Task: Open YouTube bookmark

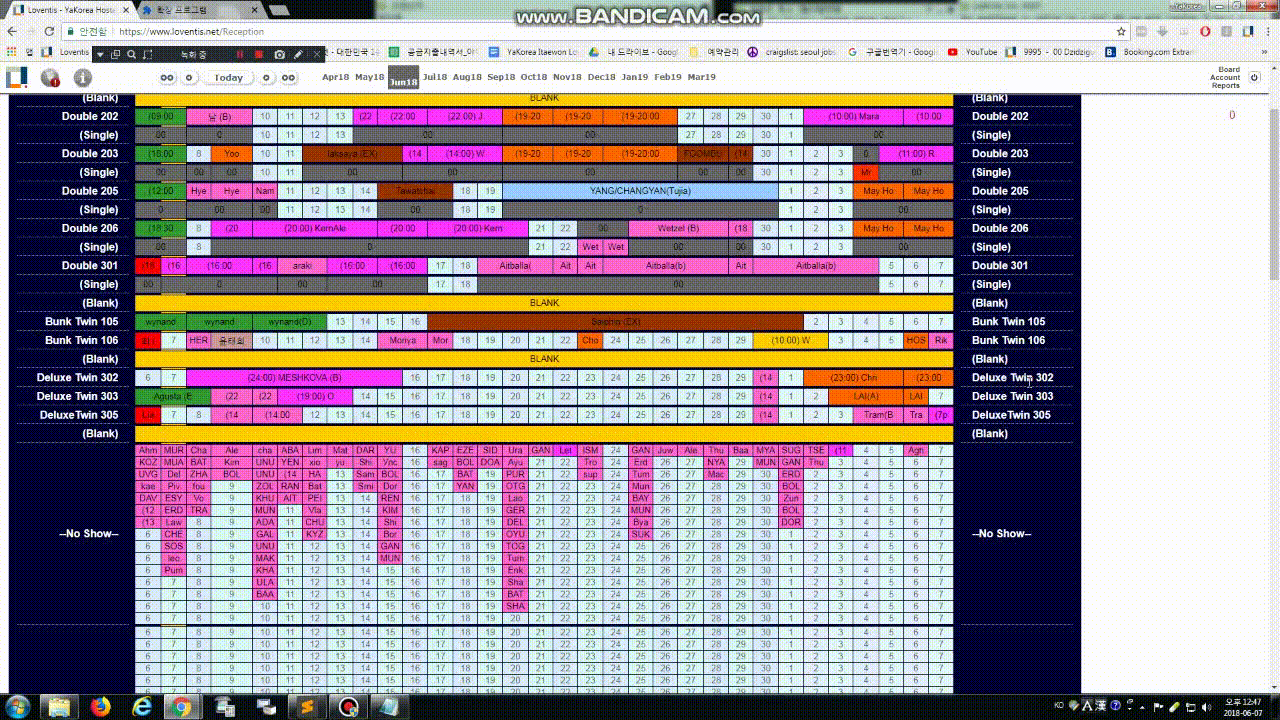Action: [972, 52]
